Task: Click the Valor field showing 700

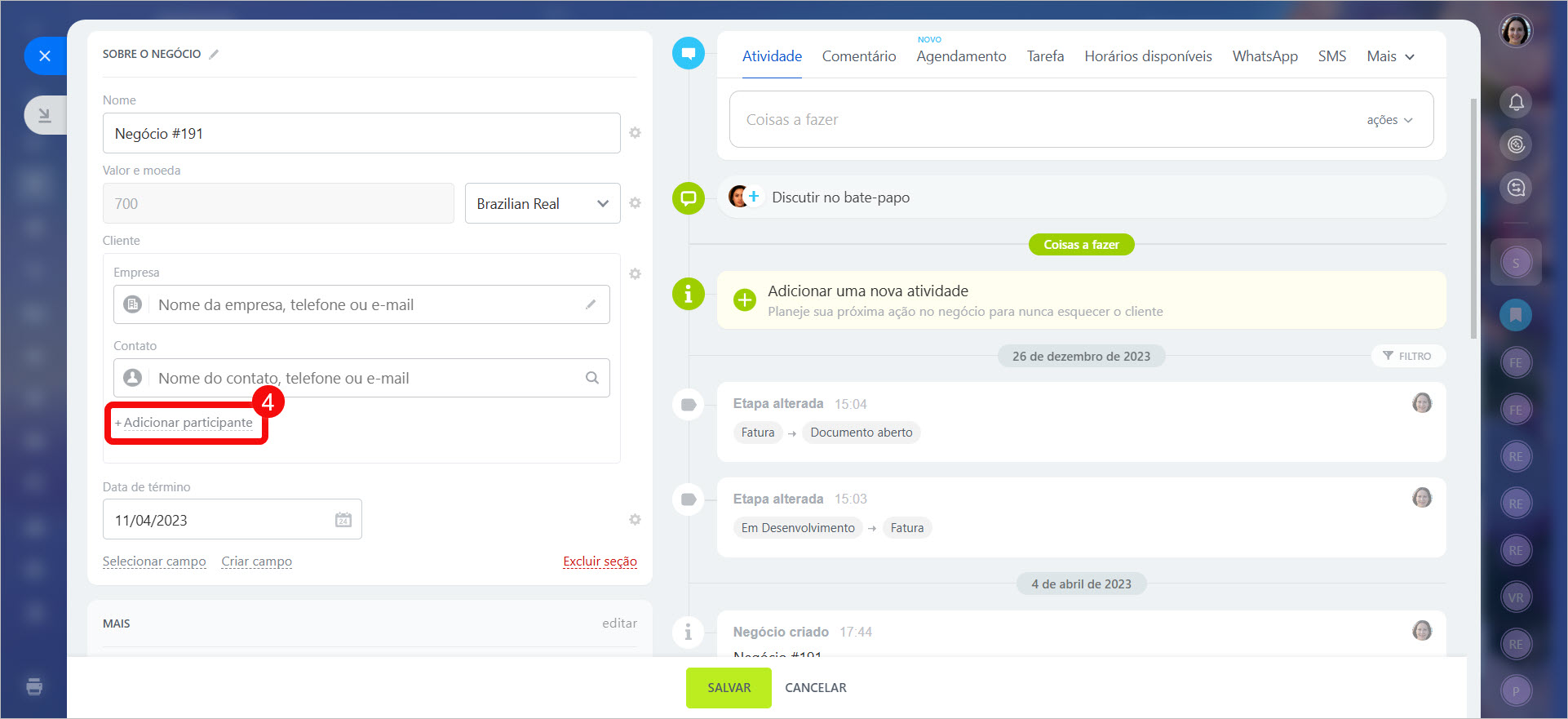Action: (x=278, y=203)
